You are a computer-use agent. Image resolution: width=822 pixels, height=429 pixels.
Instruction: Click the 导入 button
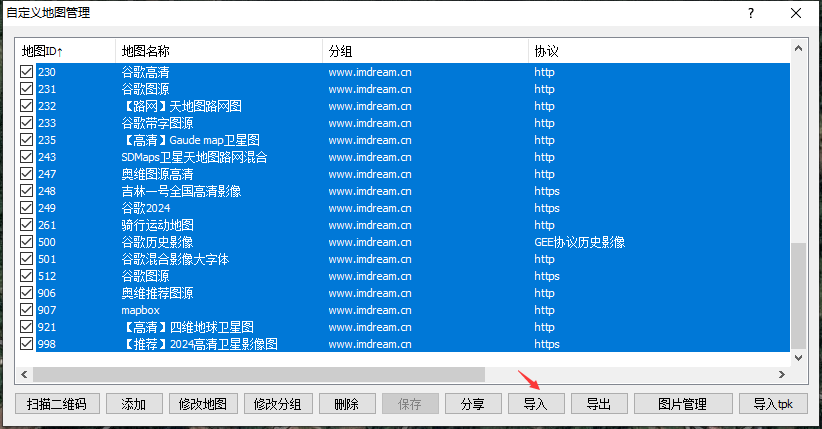pyautogui.click(x=536, y=404)
